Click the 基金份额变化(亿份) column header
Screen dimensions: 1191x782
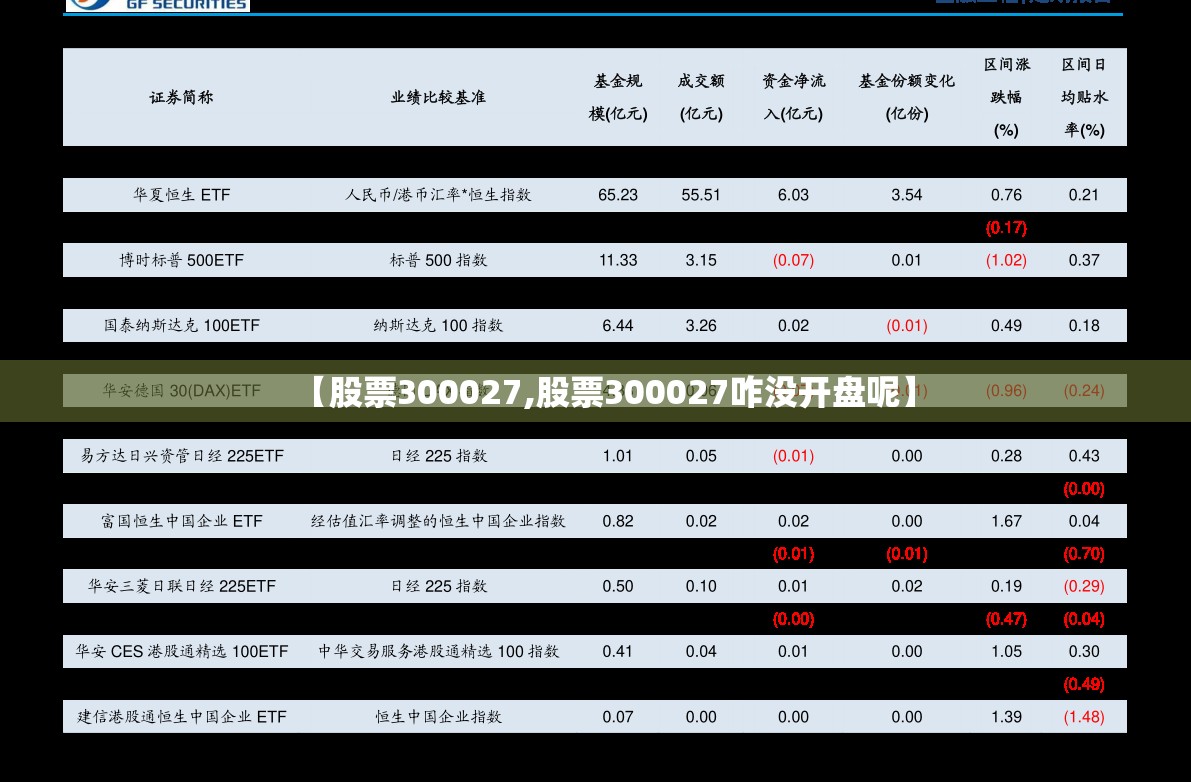906,97
